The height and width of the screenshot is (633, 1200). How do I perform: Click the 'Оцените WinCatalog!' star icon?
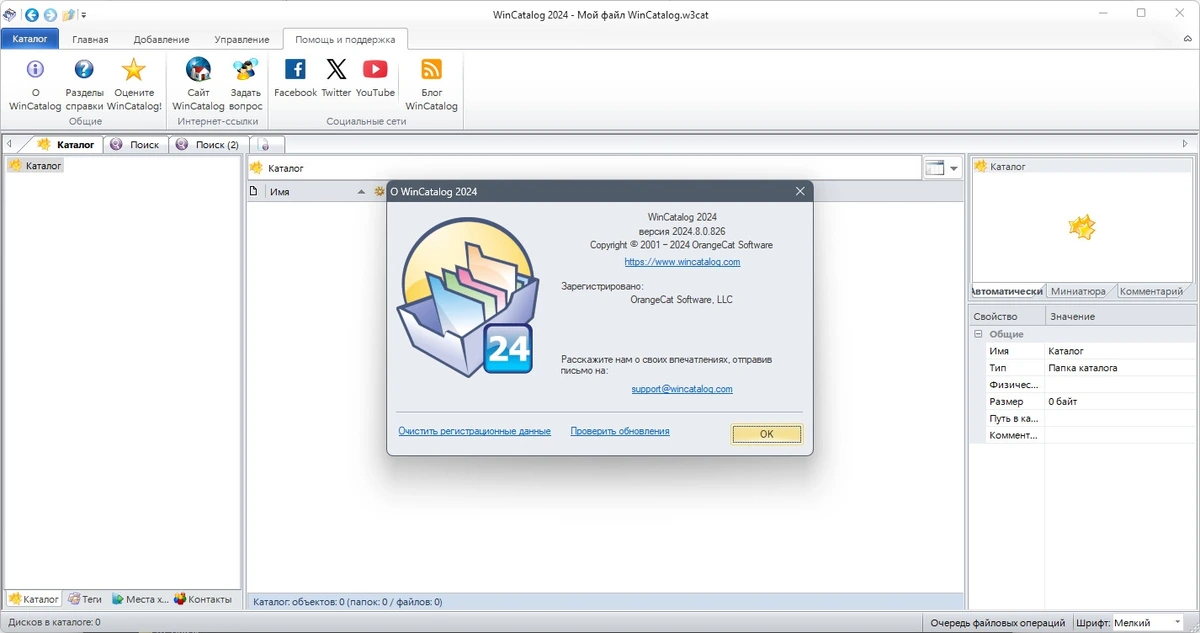(x=134, y=83)
